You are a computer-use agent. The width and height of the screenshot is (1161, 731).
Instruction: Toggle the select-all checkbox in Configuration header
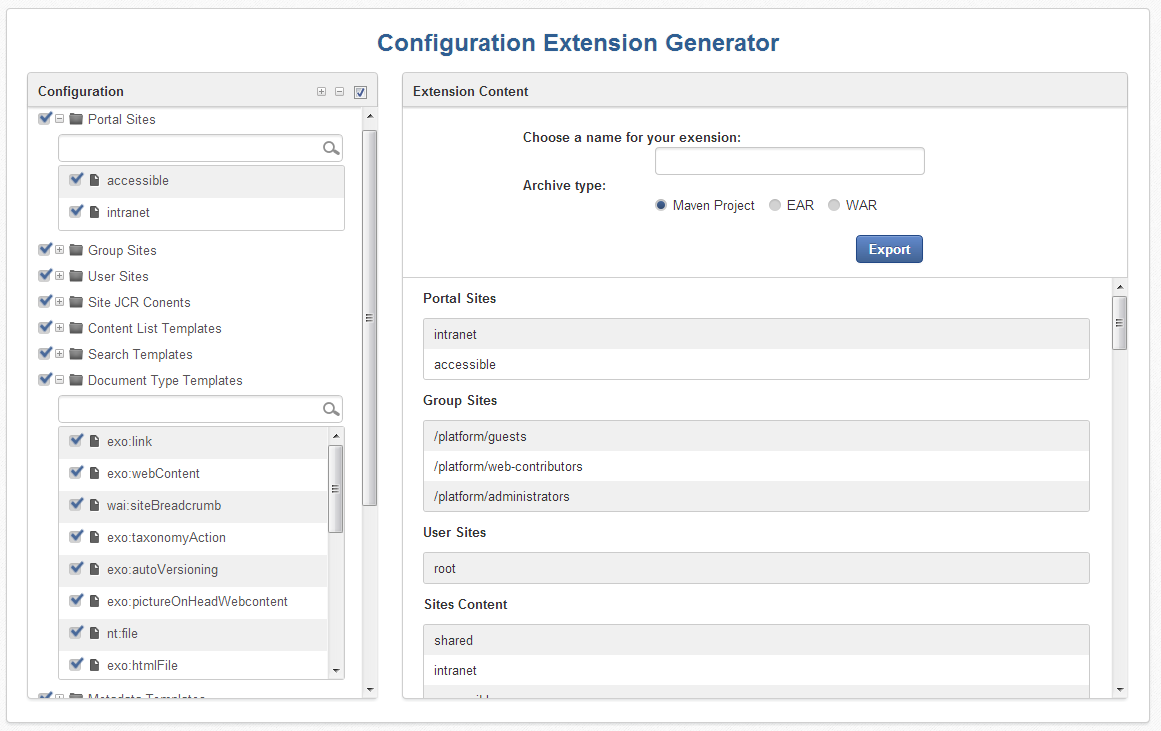click(x=360, y=92)
